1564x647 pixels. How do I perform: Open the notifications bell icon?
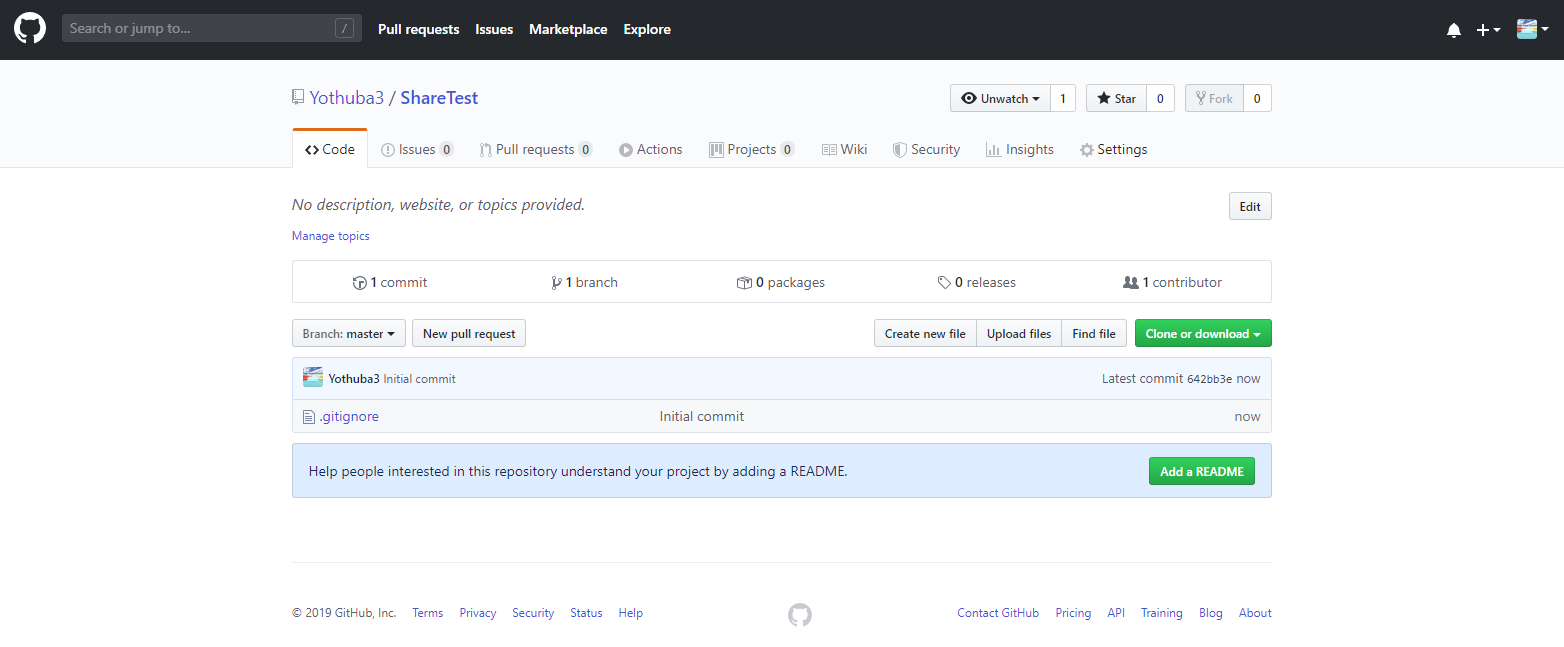tap(1453, 30)
